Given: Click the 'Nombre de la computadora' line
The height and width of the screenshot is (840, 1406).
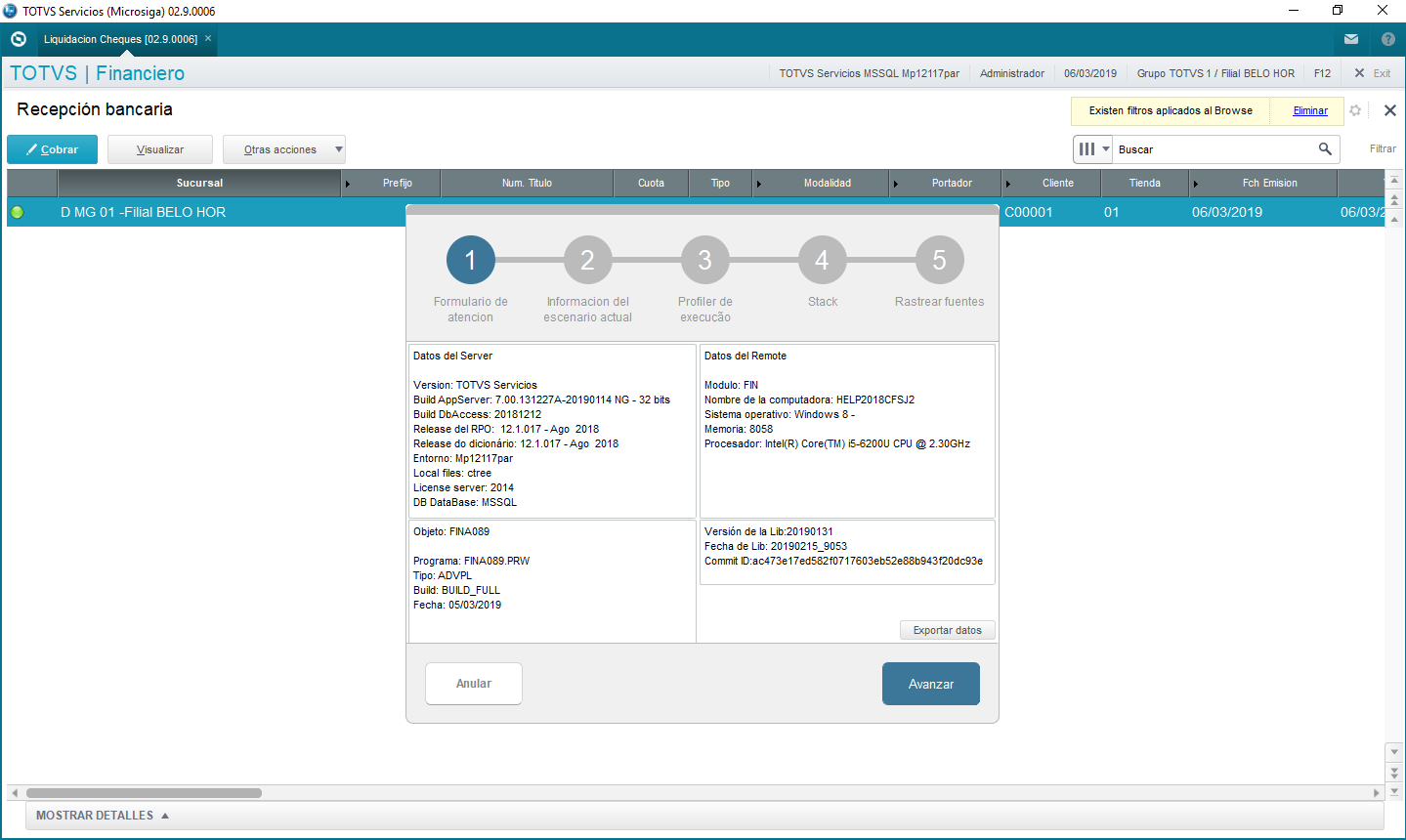Looking at the screenshot, I should click(809, 399).
